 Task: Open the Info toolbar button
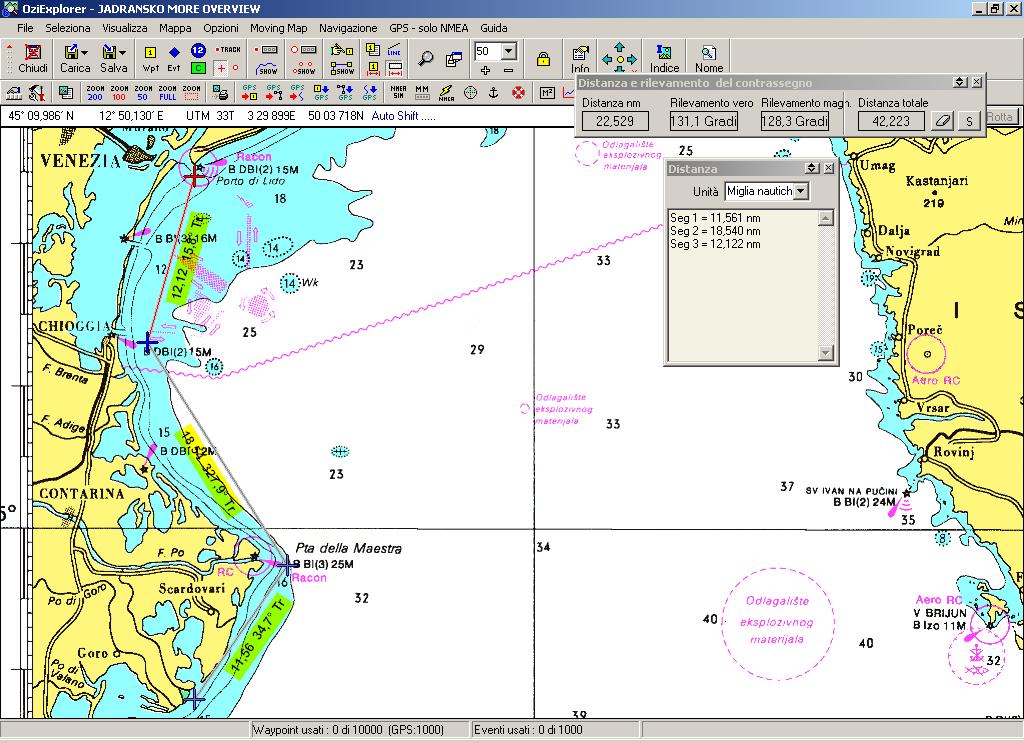(580, 59)
